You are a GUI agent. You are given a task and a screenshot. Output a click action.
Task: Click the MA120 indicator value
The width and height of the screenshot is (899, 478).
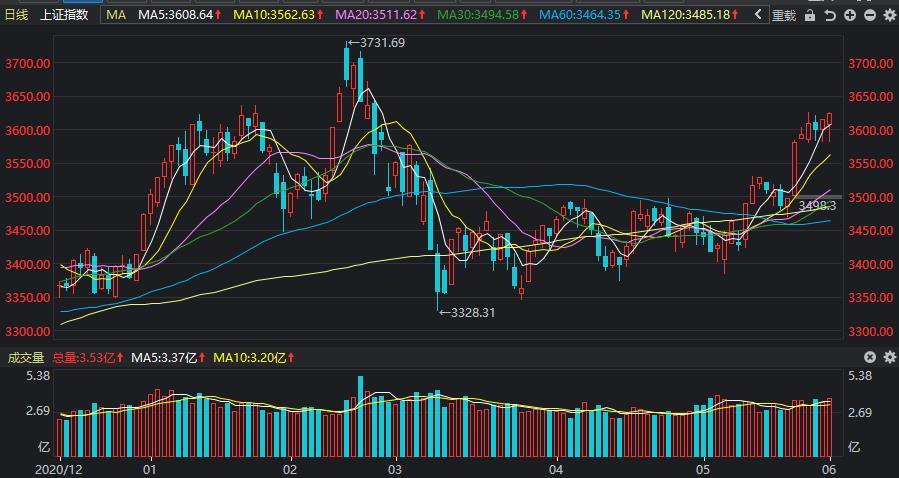[x=687, y=15]
